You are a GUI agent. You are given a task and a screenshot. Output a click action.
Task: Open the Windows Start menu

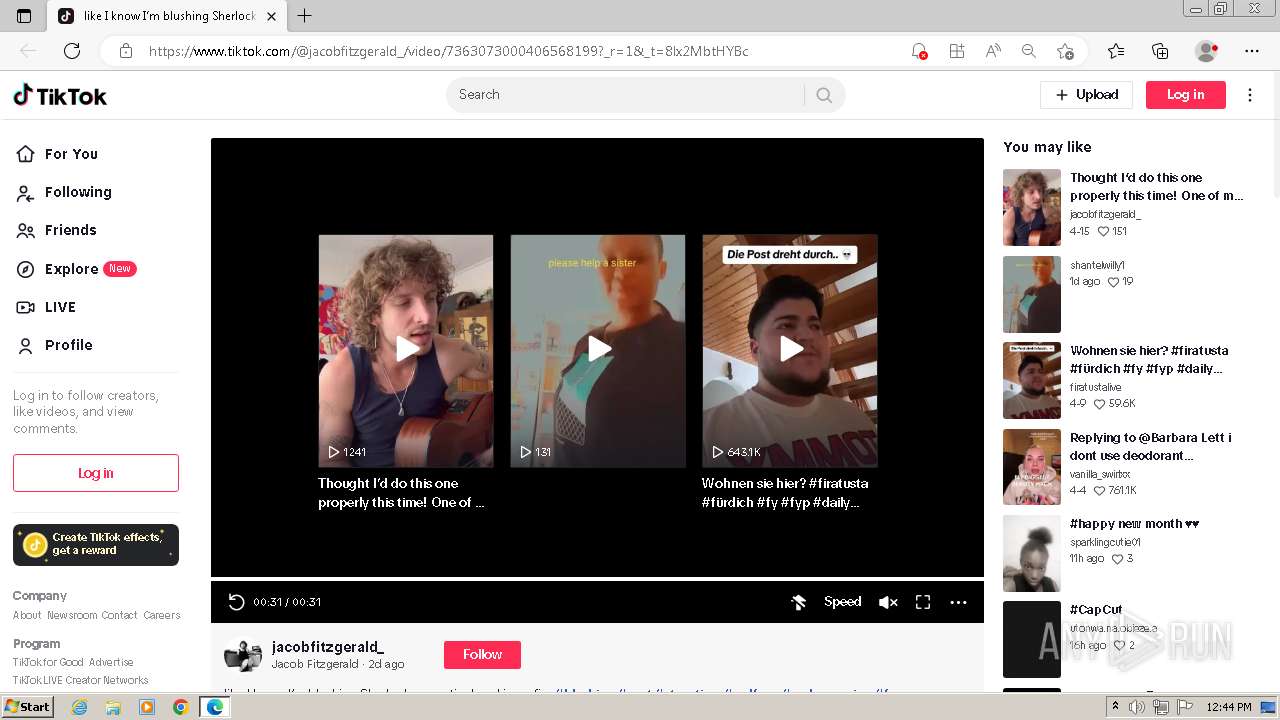click(27, 707)
